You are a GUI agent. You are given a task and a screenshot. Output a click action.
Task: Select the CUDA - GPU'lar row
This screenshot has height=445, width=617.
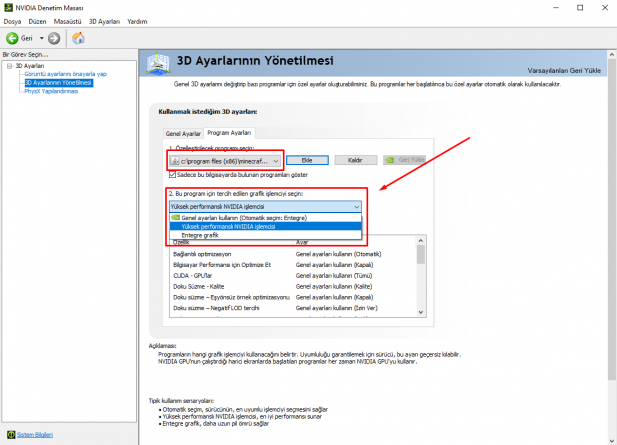click(293, 276)
